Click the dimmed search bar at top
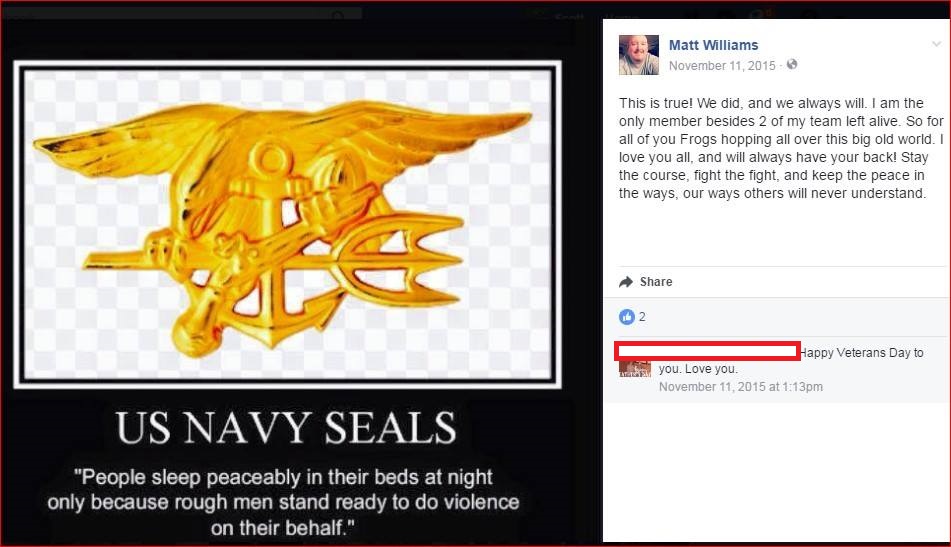Viewport: 951px width, 547px height. (x=182, y=13)
